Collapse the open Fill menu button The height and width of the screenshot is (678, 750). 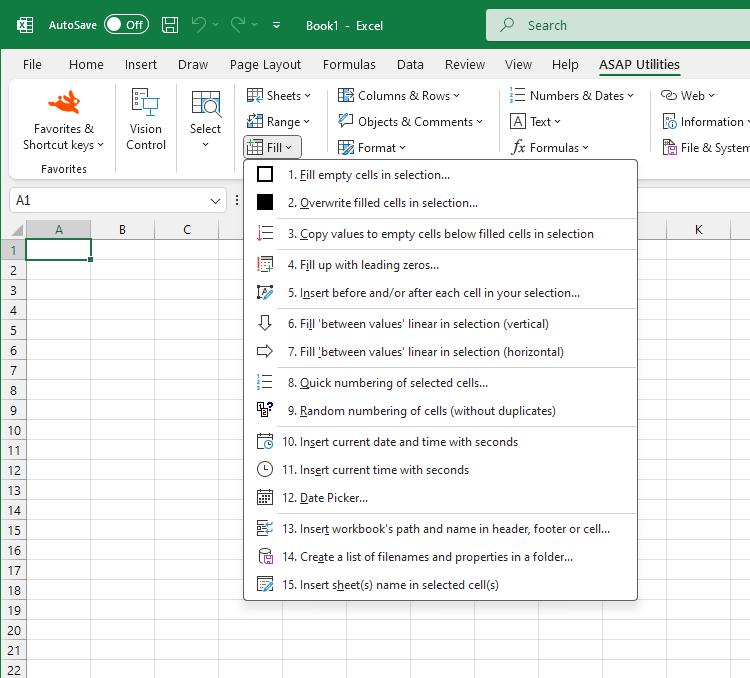pos(272,147)
